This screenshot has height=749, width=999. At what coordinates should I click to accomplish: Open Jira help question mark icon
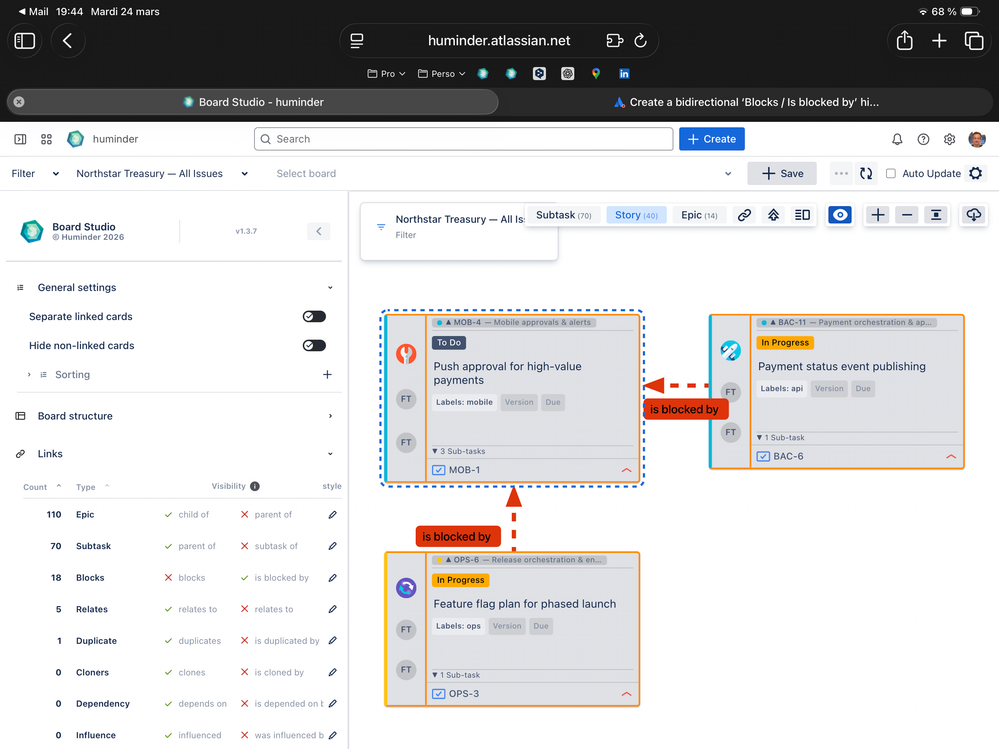[923, 139]
